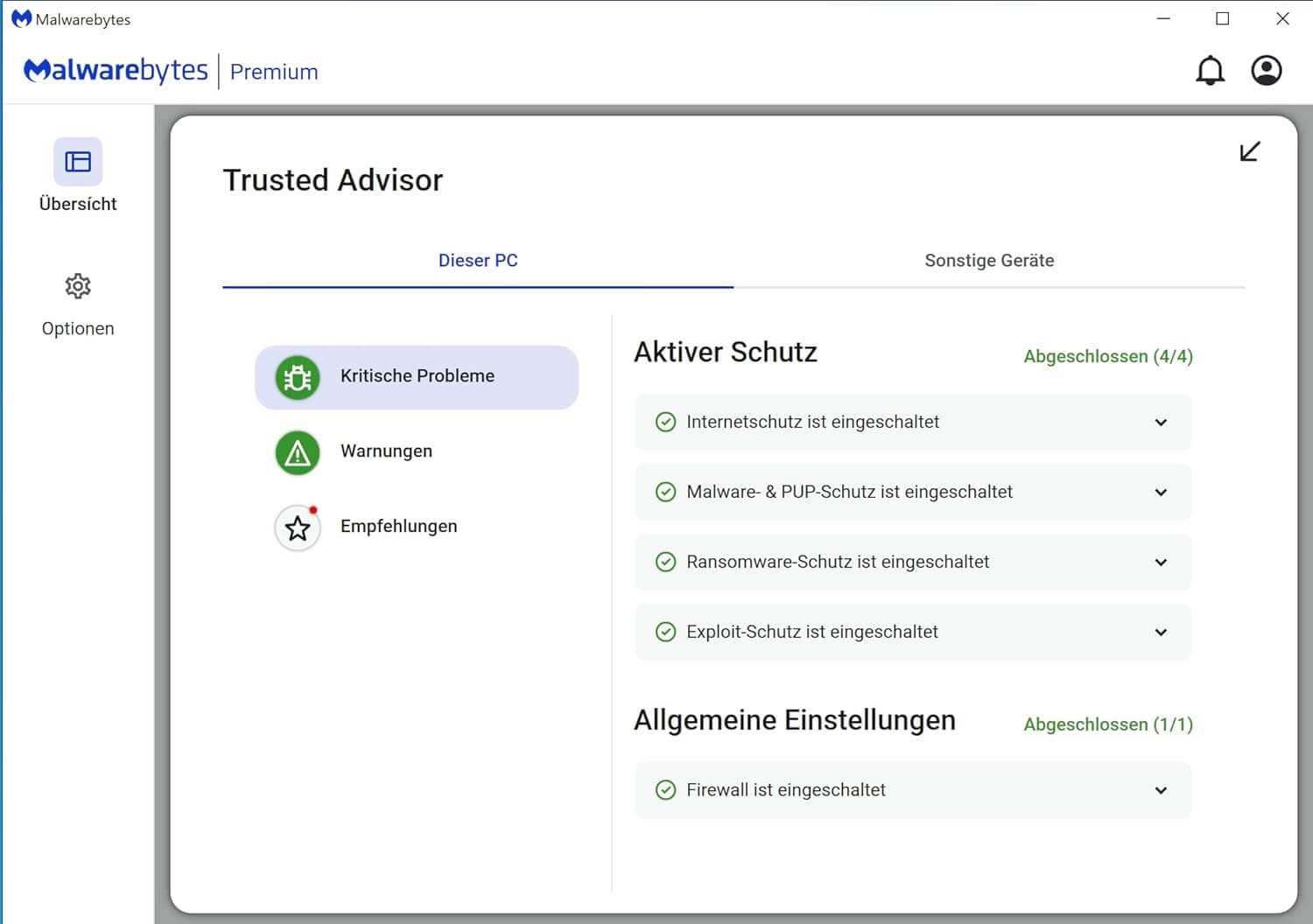Click the Warnungen warning triangle icon
This screenshot has width=1313, height=924.
pyautogui.click(x=297, y=452)
